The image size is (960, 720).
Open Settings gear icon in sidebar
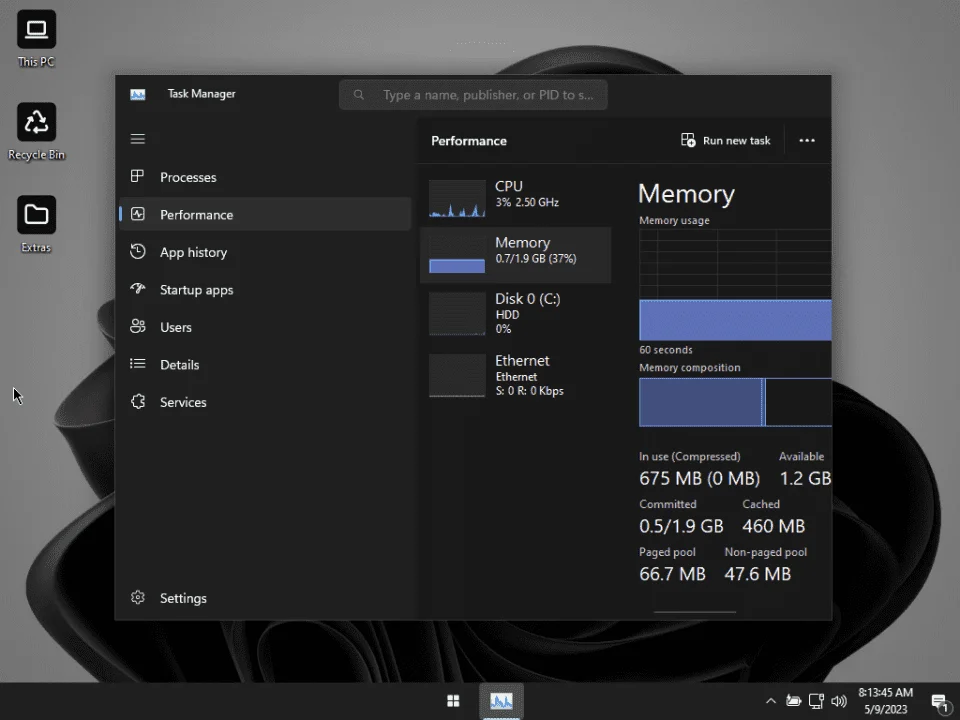pyautogui.click(x=138, y=598)
